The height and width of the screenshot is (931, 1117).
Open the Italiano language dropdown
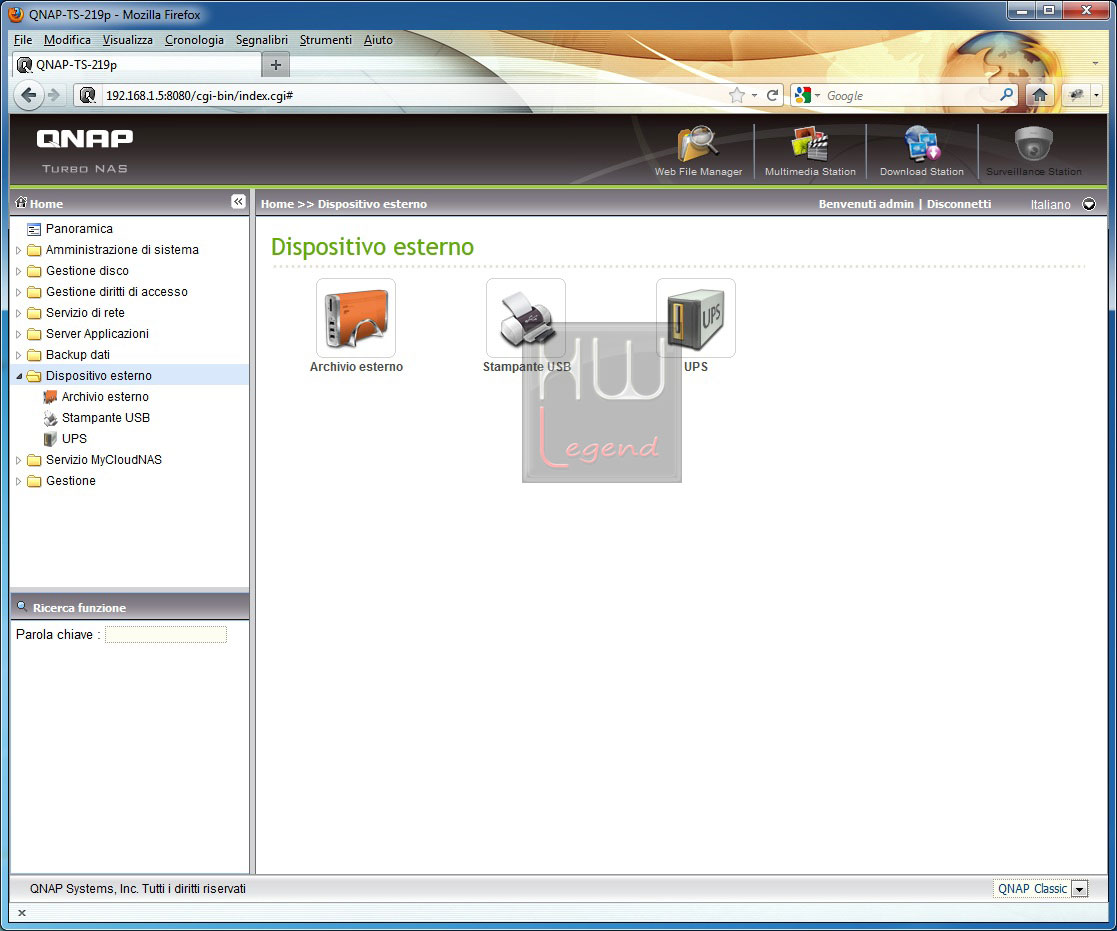pyautogui.click(x=1089, y=204)
